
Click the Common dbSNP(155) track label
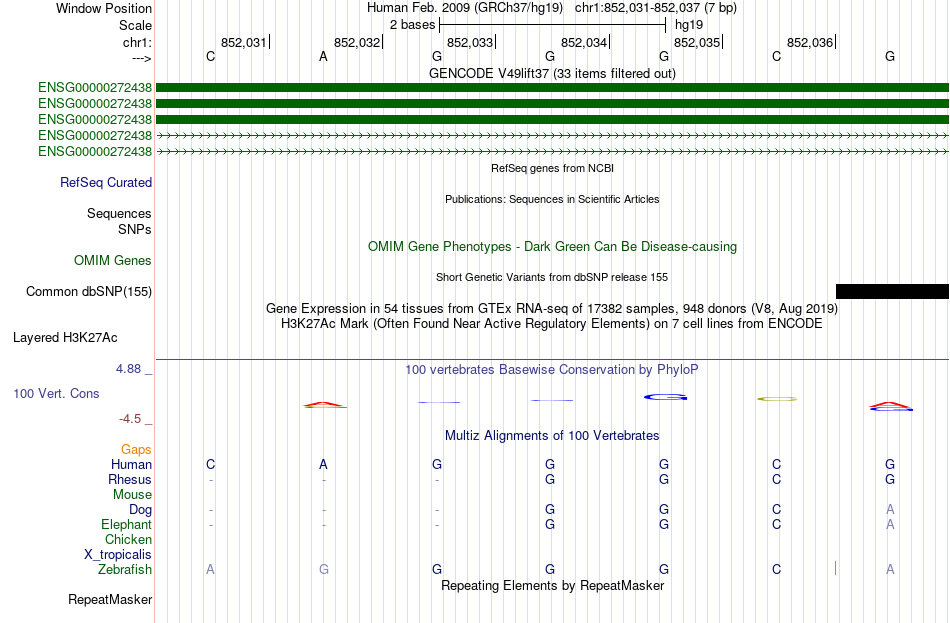(88, 292)
